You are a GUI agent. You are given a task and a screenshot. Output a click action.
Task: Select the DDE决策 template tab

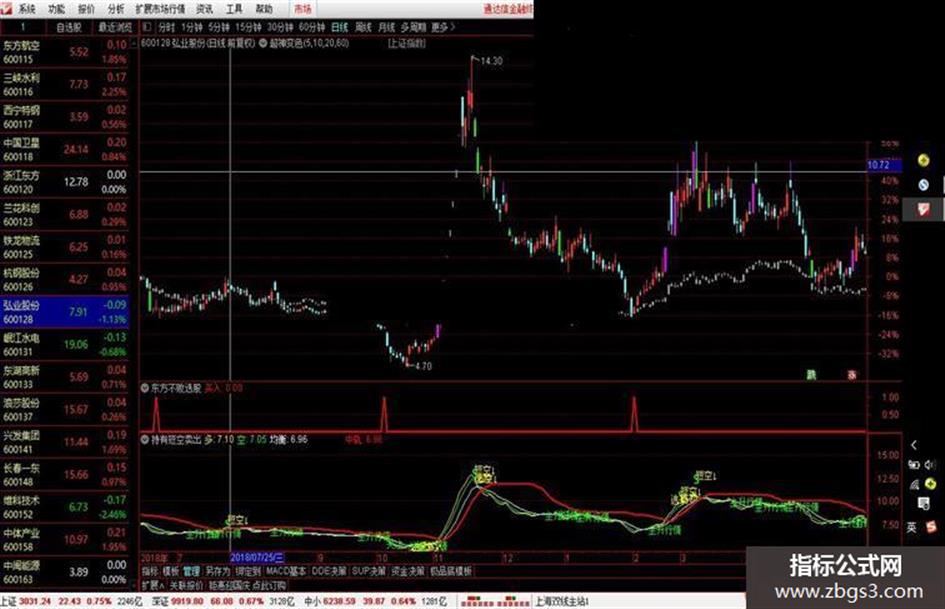[329, 570]
